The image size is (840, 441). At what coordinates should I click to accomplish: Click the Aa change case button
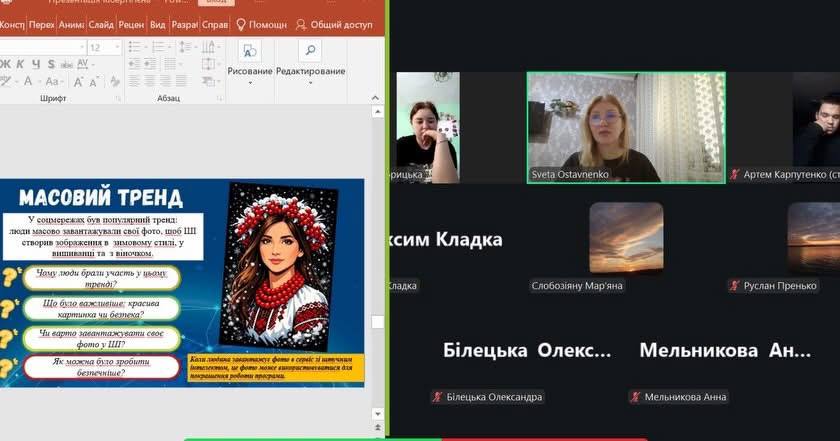coord(52,81)
